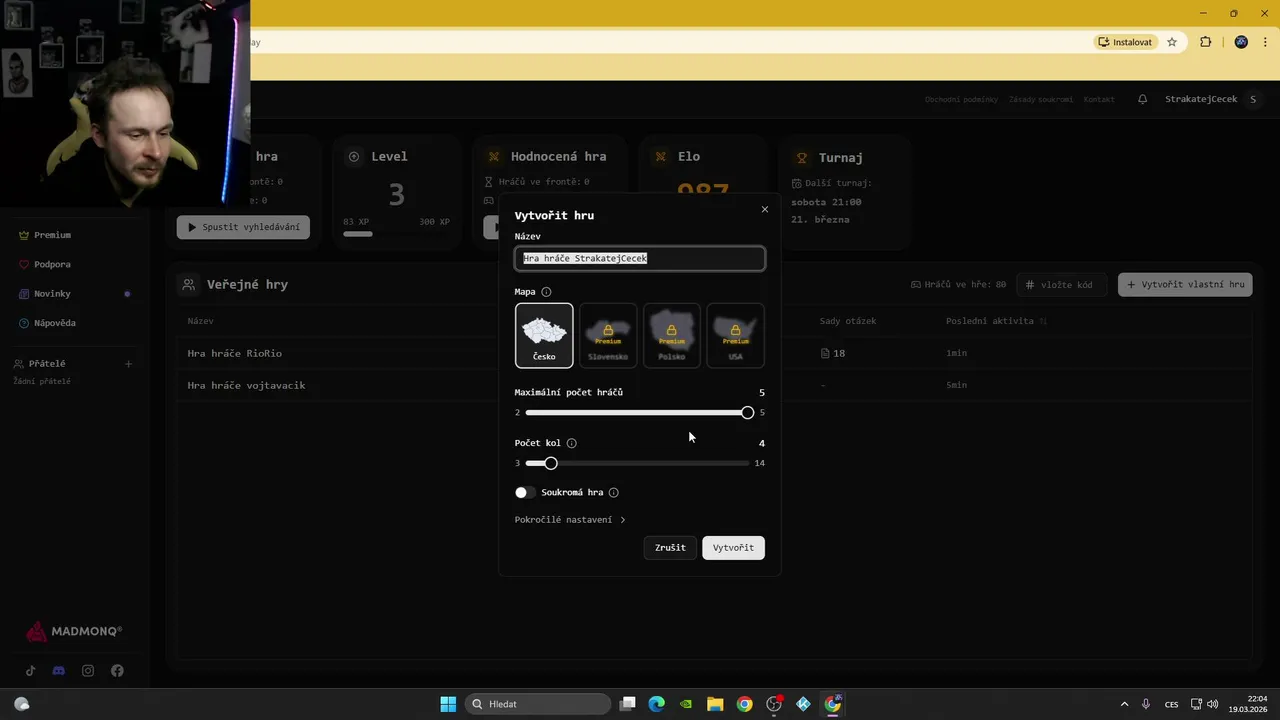This screenshot has width=1280, height=720.
Task: Open the notifications bell
Action: click(x=1143, y=99)
